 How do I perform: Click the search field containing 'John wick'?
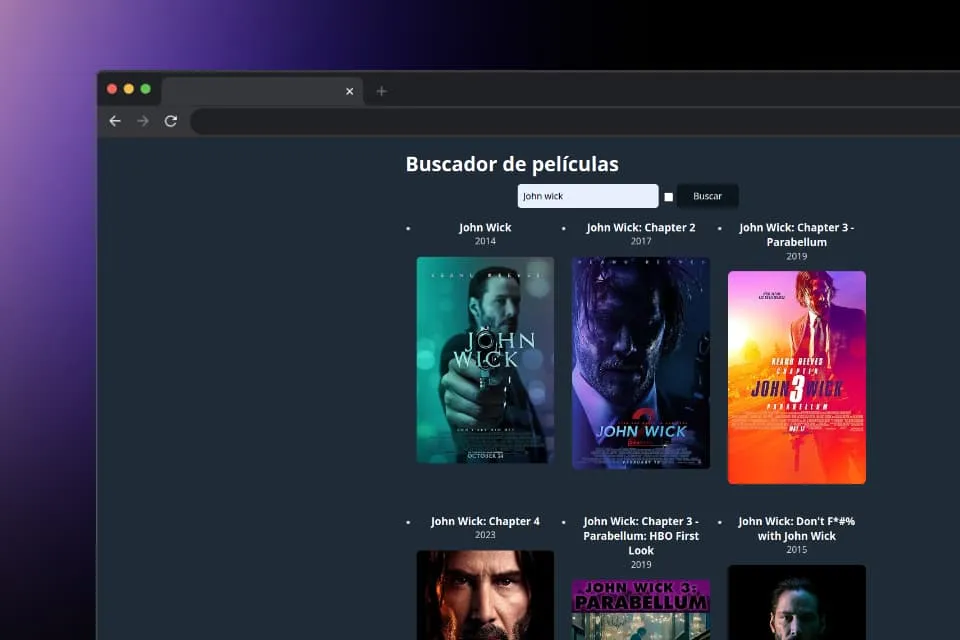click(587, 195)
